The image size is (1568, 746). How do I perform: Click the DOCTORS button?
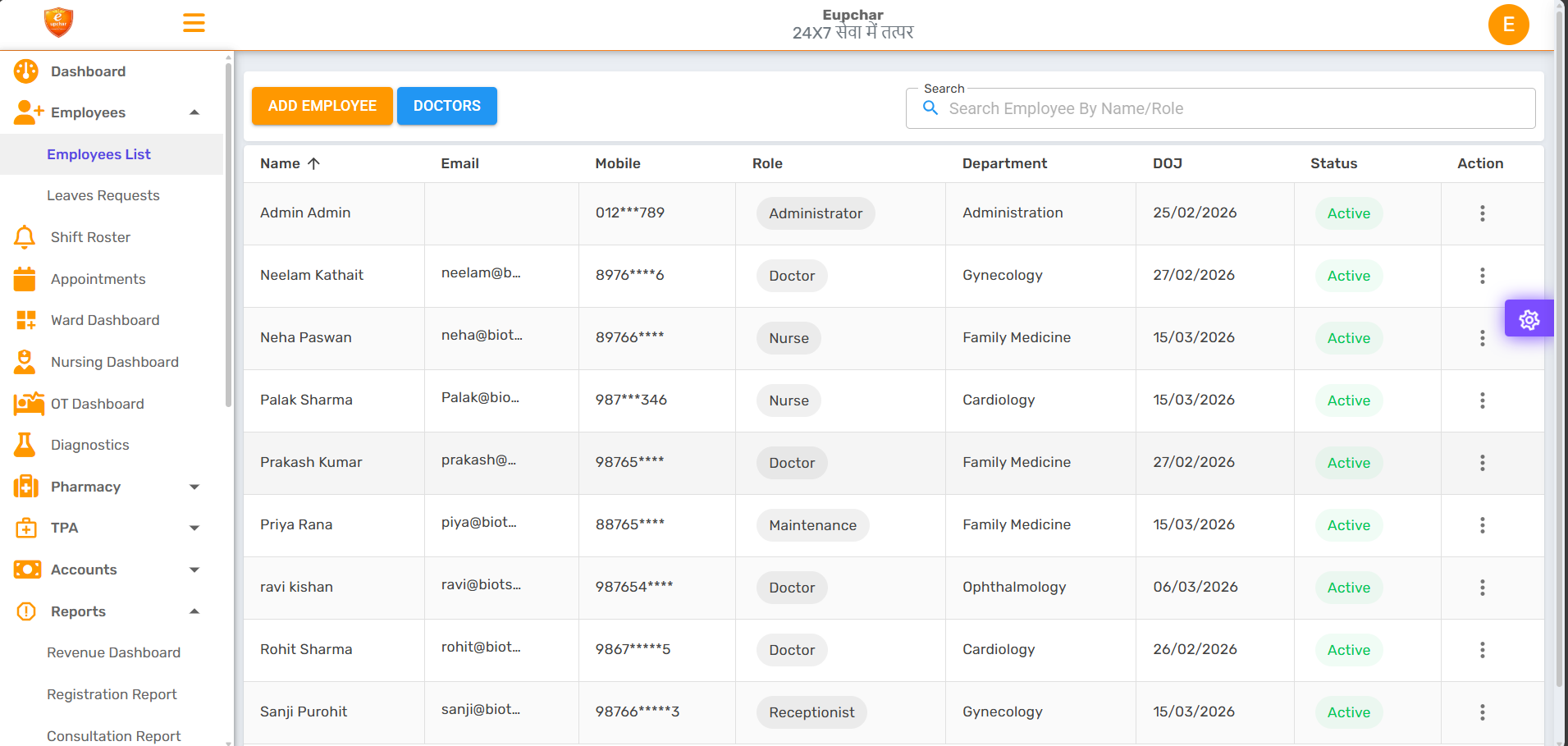[x=446, y=106]
